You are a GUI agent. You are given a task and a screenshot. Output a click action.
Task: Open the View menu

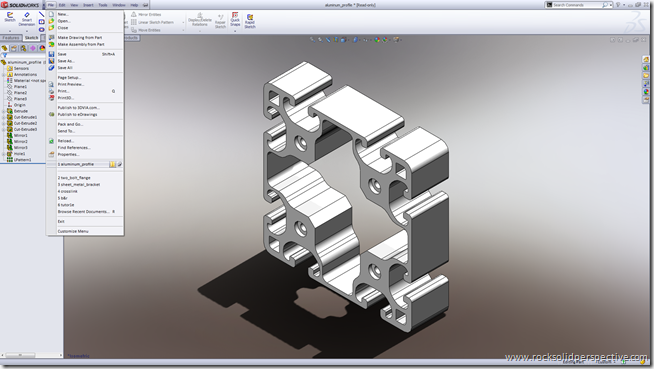(74, 5)
